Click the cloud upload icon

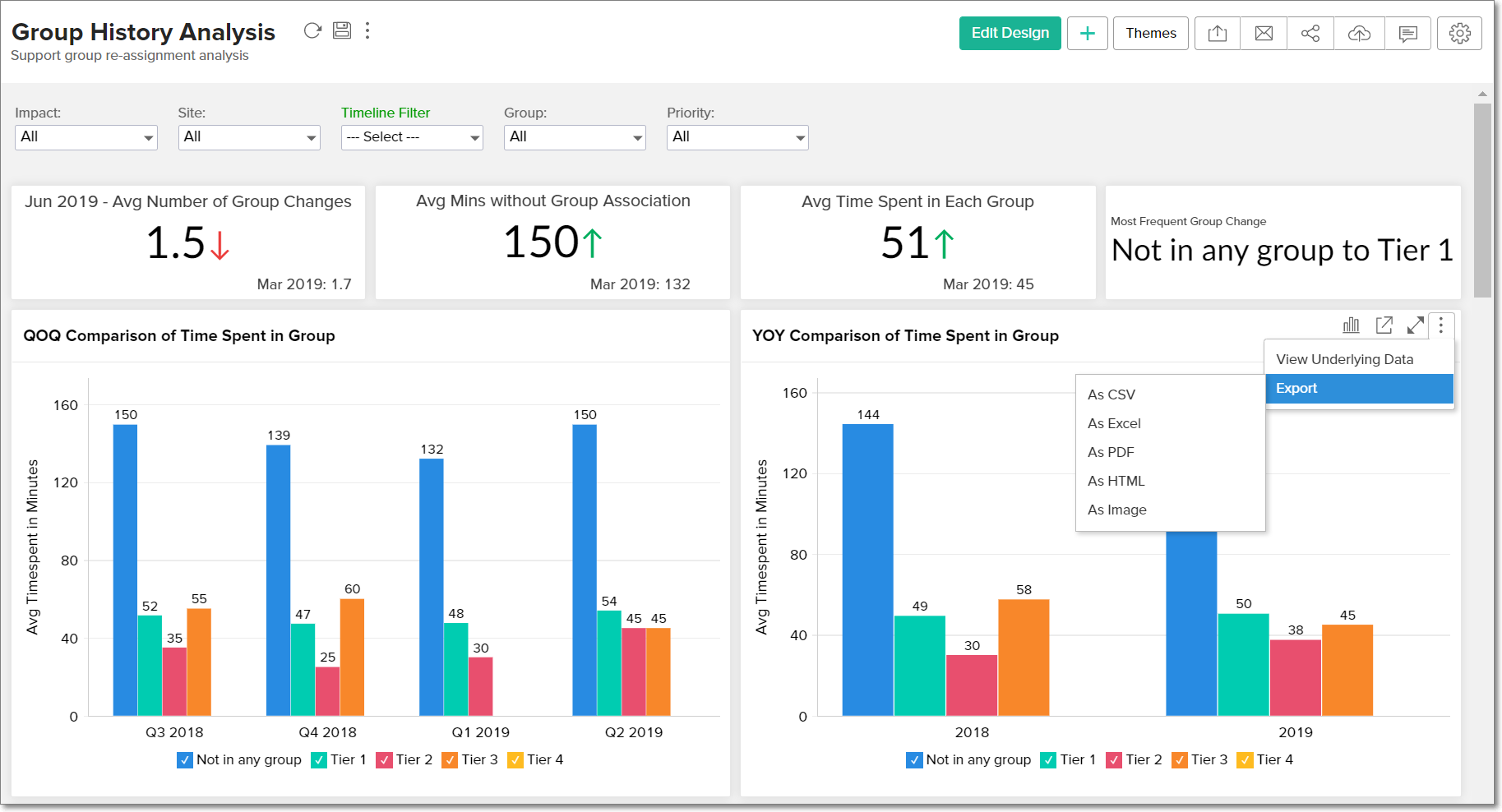(x=1359, y=33)
